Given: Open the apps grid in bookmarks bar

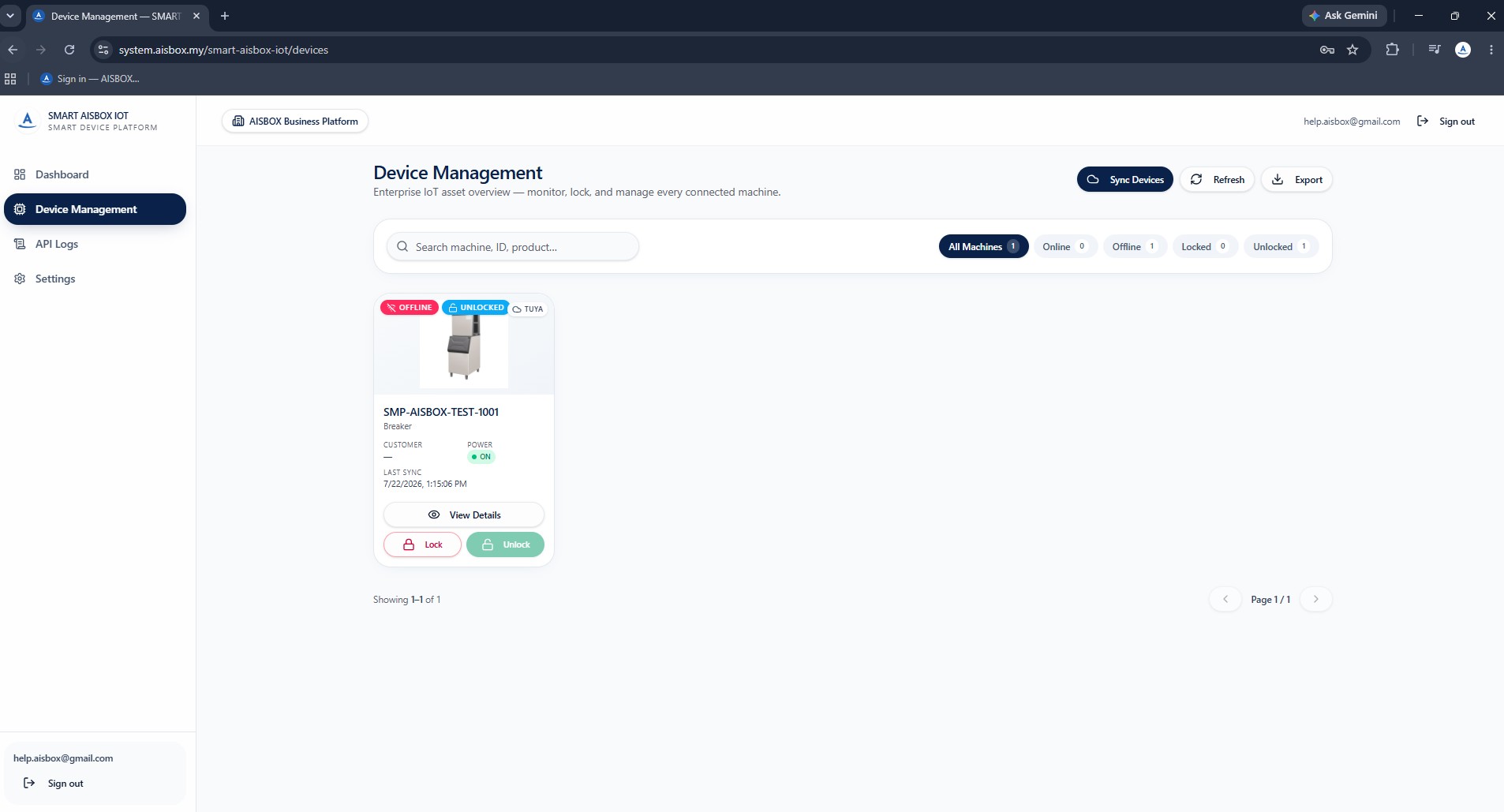Looking at the screenshot, I should click(10, 79).
